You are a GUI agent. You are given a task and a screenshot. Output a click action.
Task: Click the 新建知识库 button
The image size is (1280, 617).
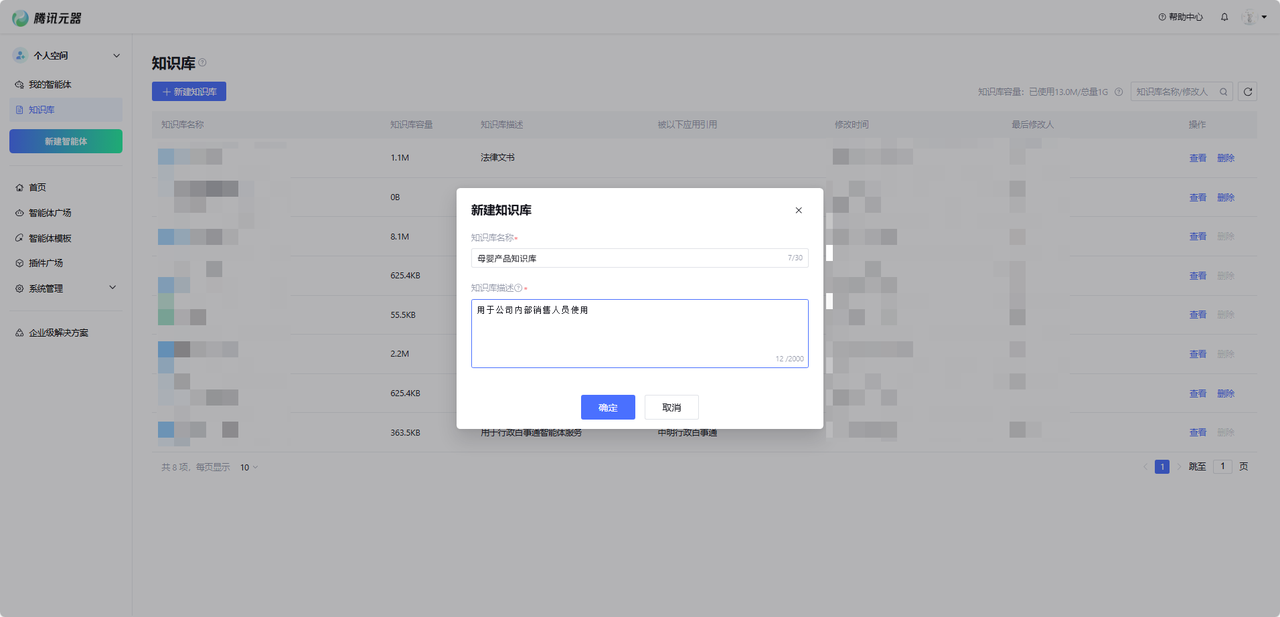(x=189, y=91)
